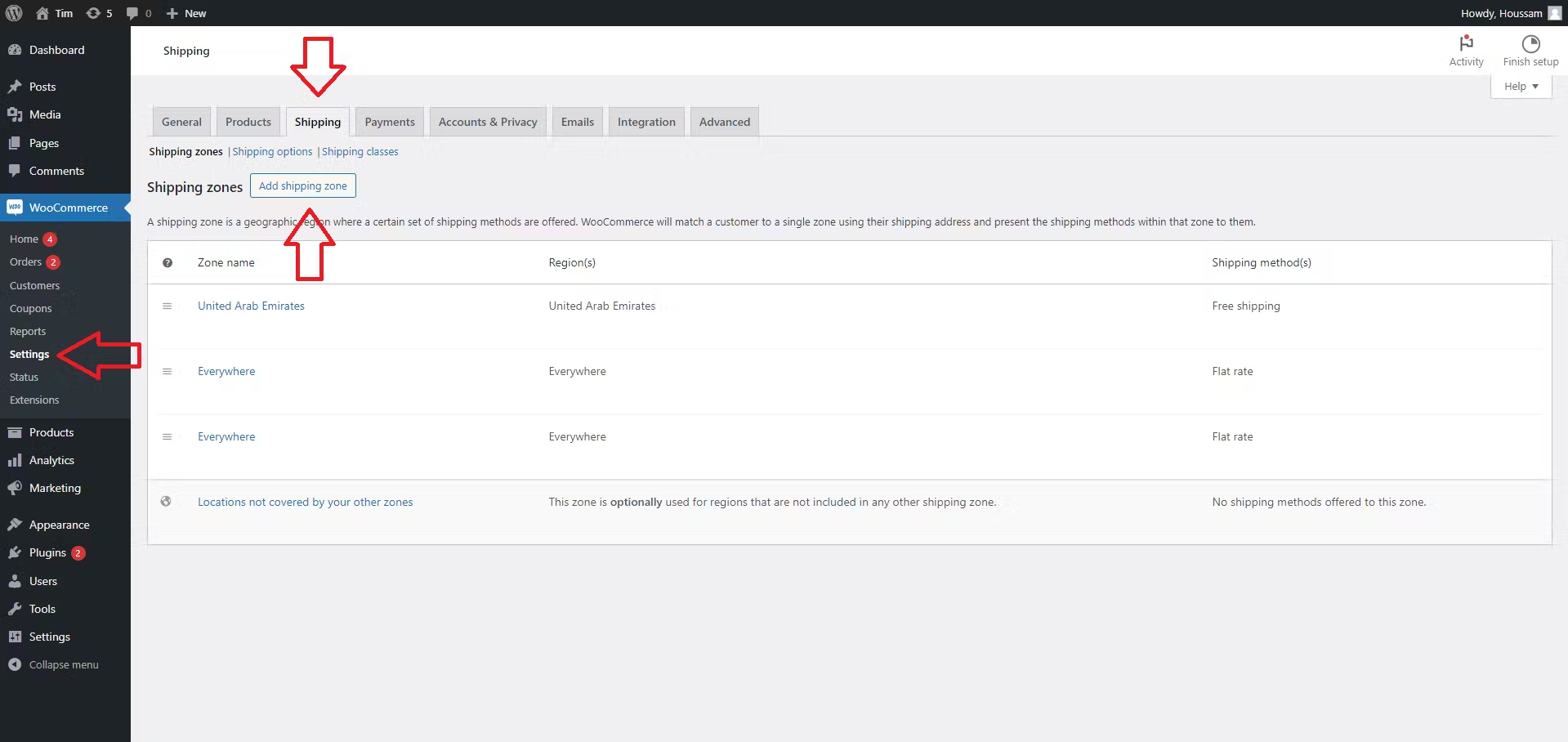Viewport: 1568px width, 742px height.
Task: Click the Marketing megaphone icon
Action: [15, 488]
